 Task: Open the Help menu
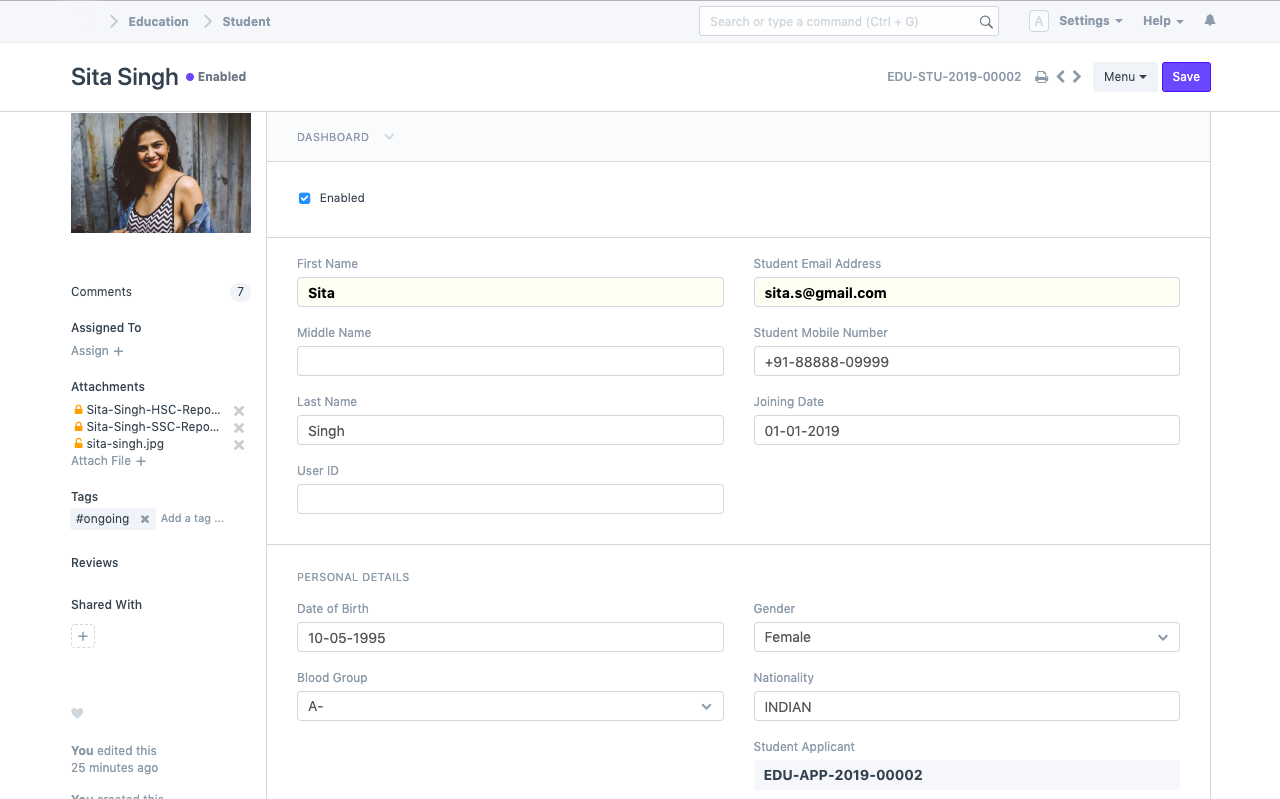[x=1163, y=21]
